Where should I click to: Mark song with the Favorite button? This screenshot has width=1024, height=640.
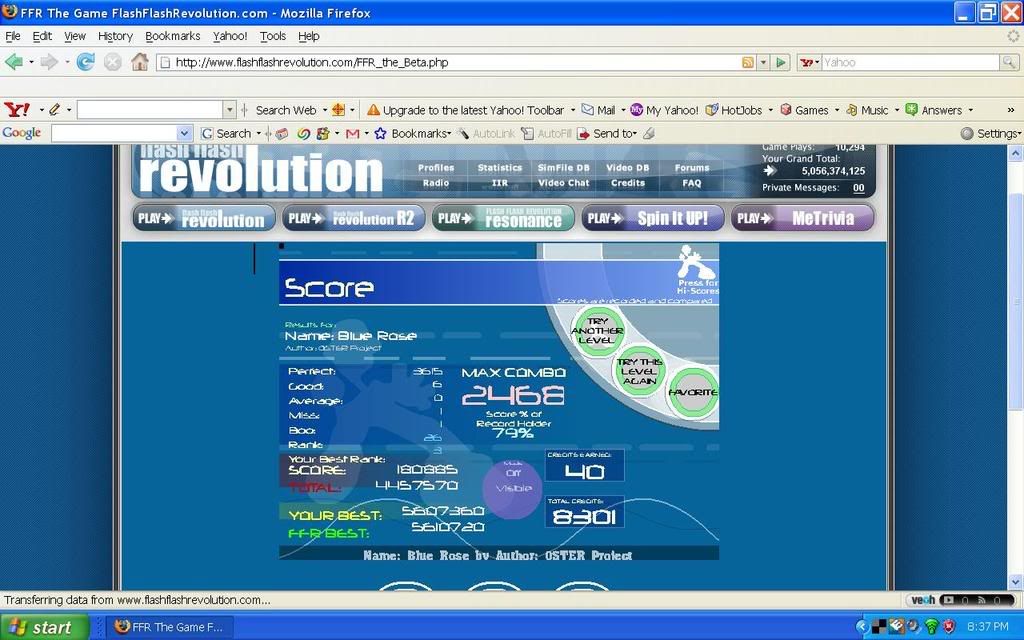point(692,392)
